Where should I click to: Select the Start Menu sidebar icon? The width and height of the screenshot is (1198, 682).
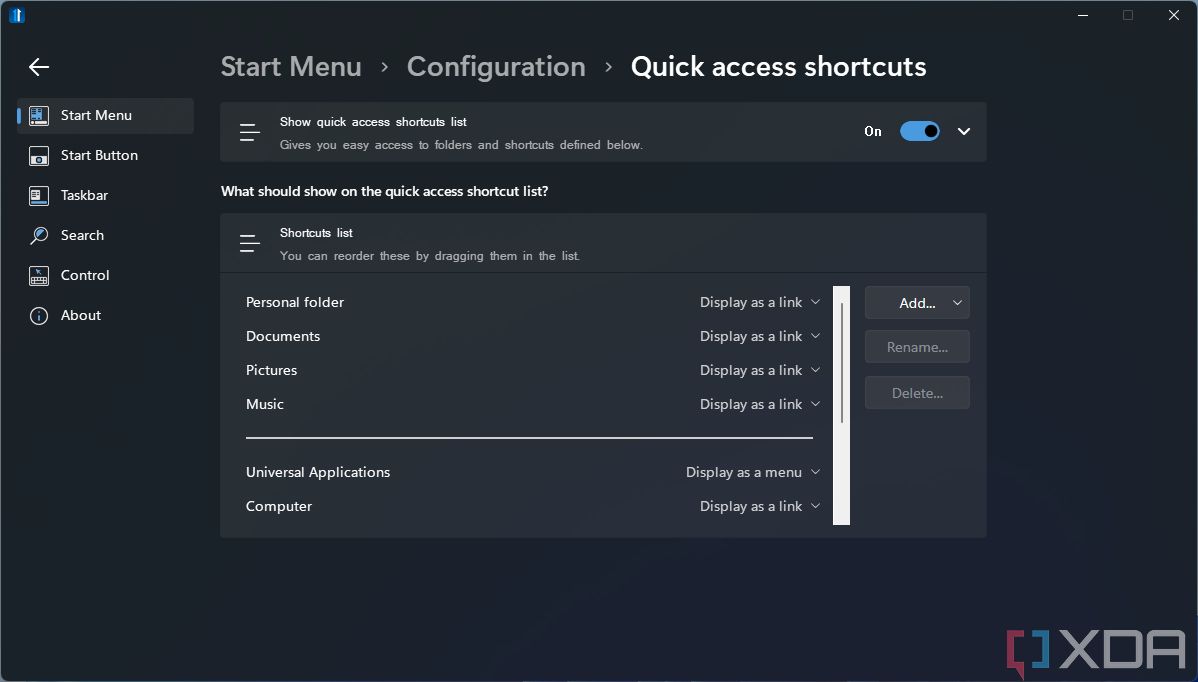tap(38, 115)
